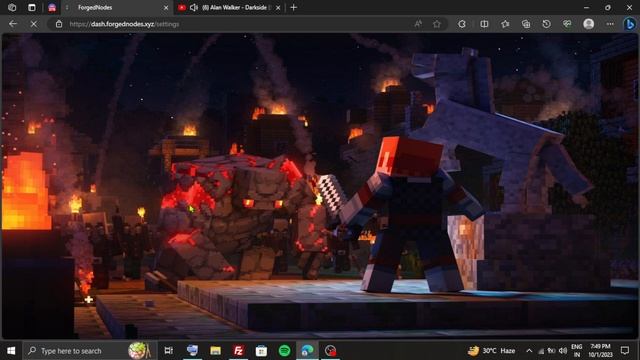The image size is (640, 360).
Task: Open the red round app on the taskbar
Action: point(330,351)
